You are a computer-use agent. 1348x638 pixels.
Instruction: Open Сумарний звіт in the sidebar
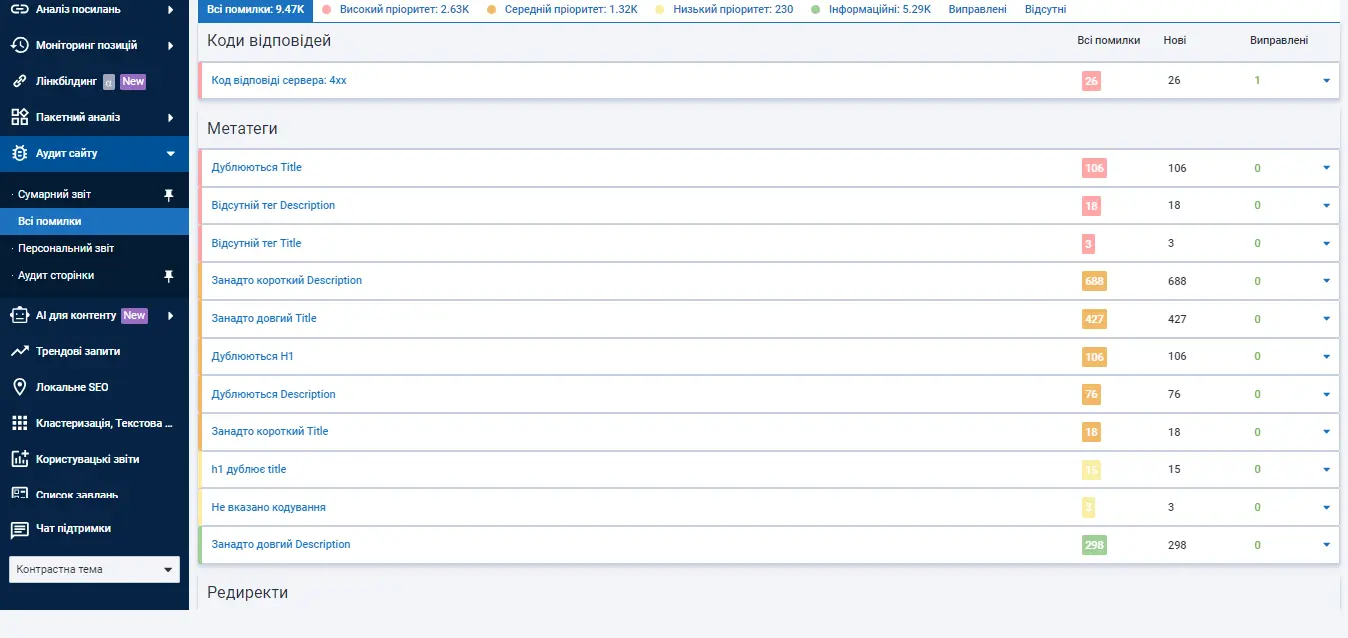point(54,195)
